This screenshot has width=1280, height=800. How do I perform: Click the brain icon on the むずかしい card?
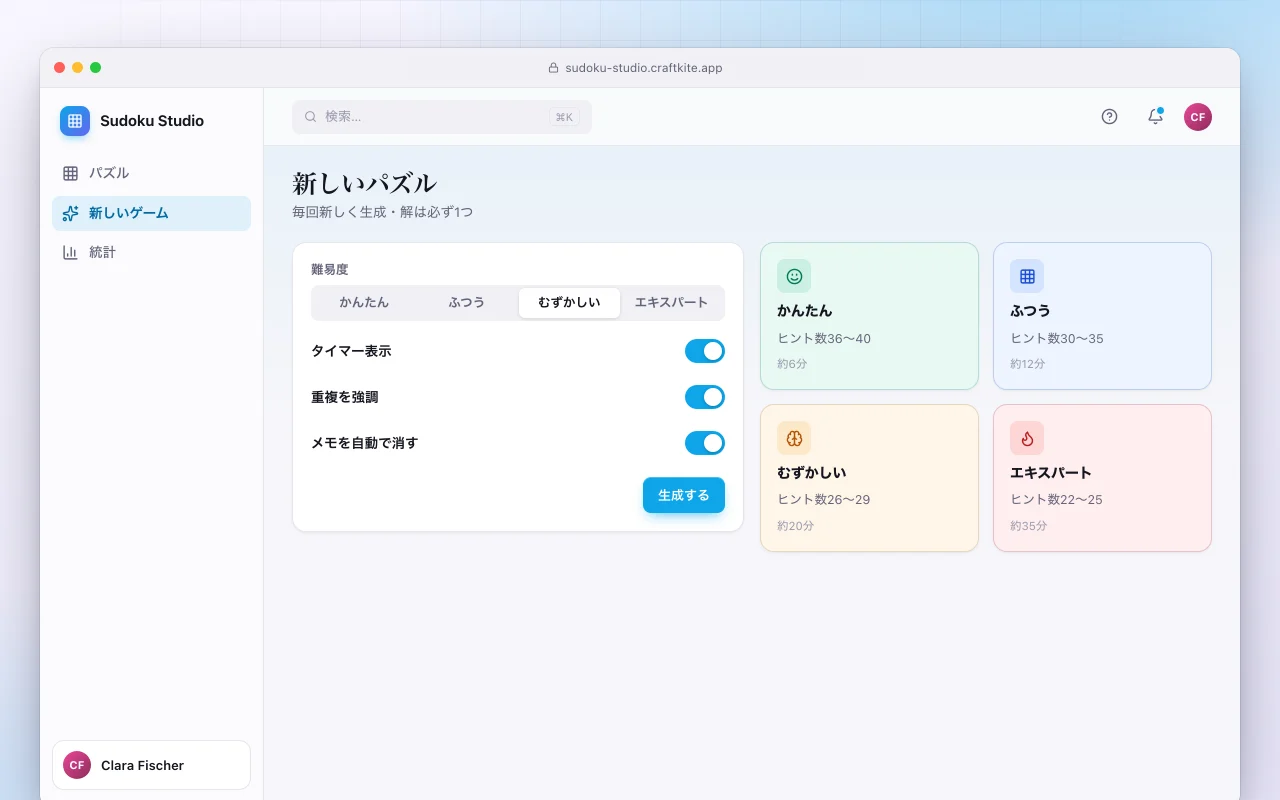click(x=794, y=438)
